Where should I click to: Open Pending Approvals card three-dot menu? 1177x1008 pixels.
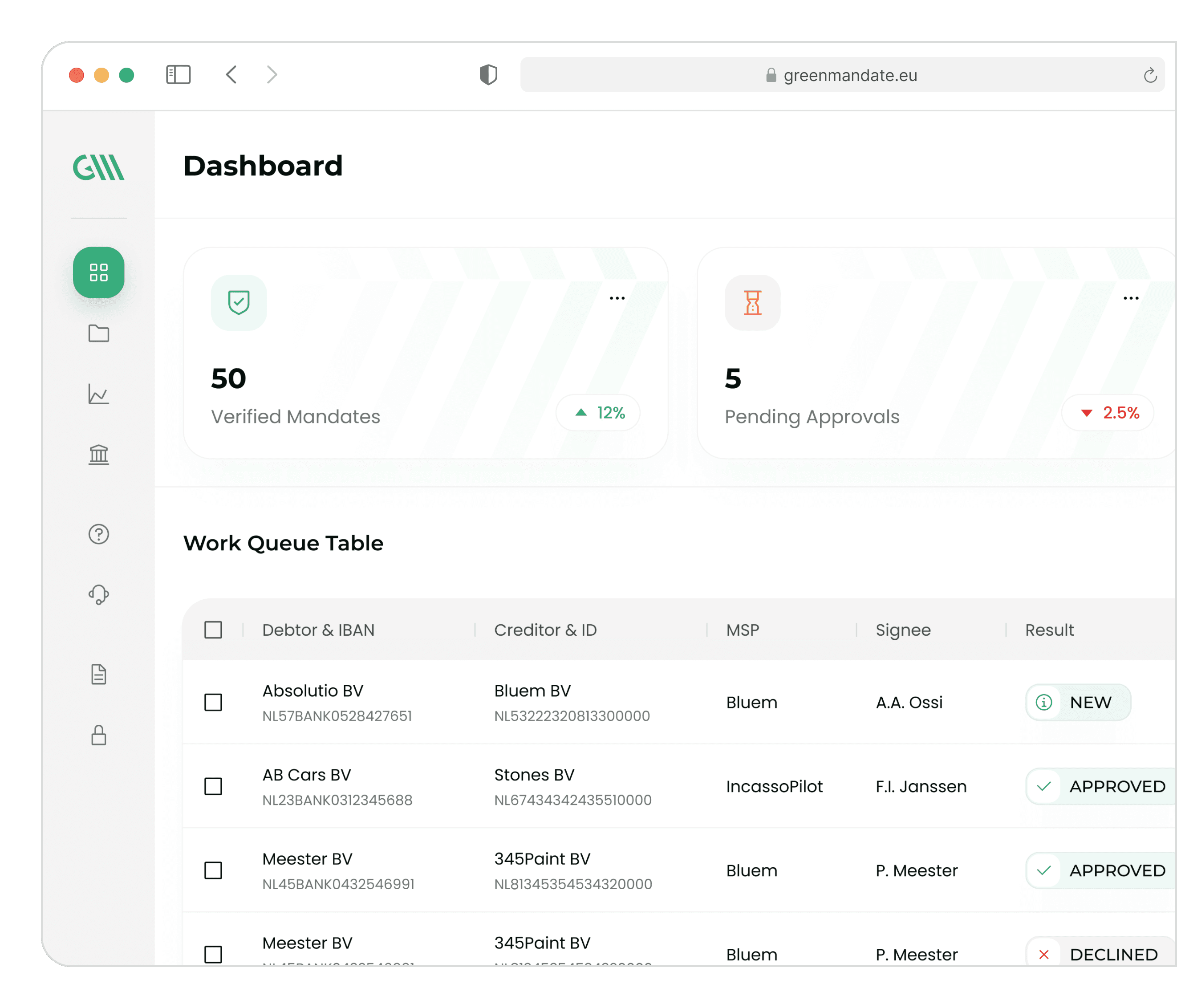1130,298
